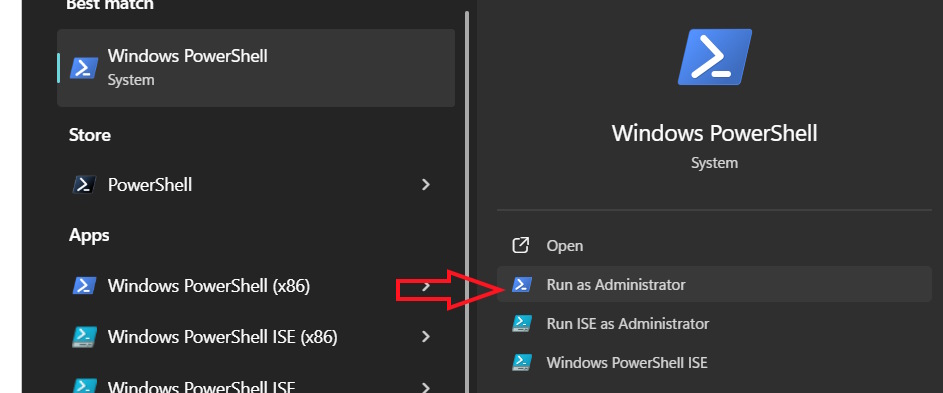Click the Store section heading
The width and height of the screenshot is (943, 393).
[90, 135]
